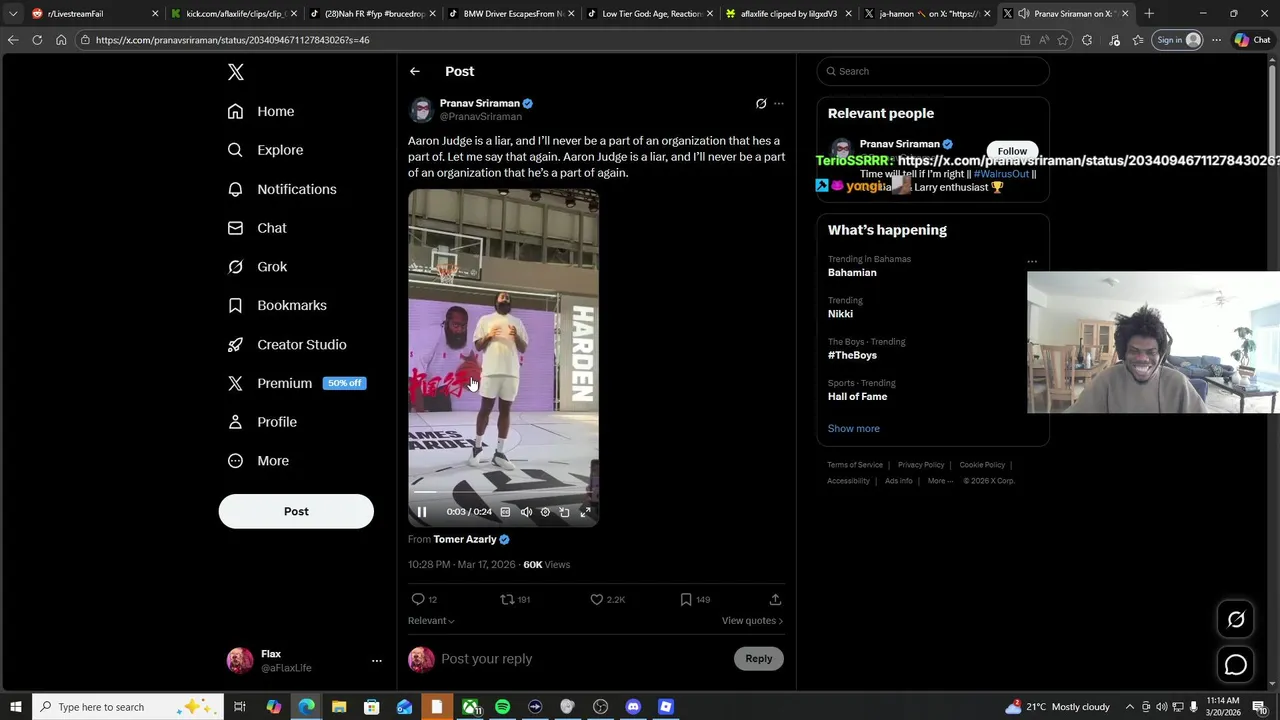Click the X Search box
Image resolution: width=1280 pixels, height=720 pixels.
coord(933,71)
